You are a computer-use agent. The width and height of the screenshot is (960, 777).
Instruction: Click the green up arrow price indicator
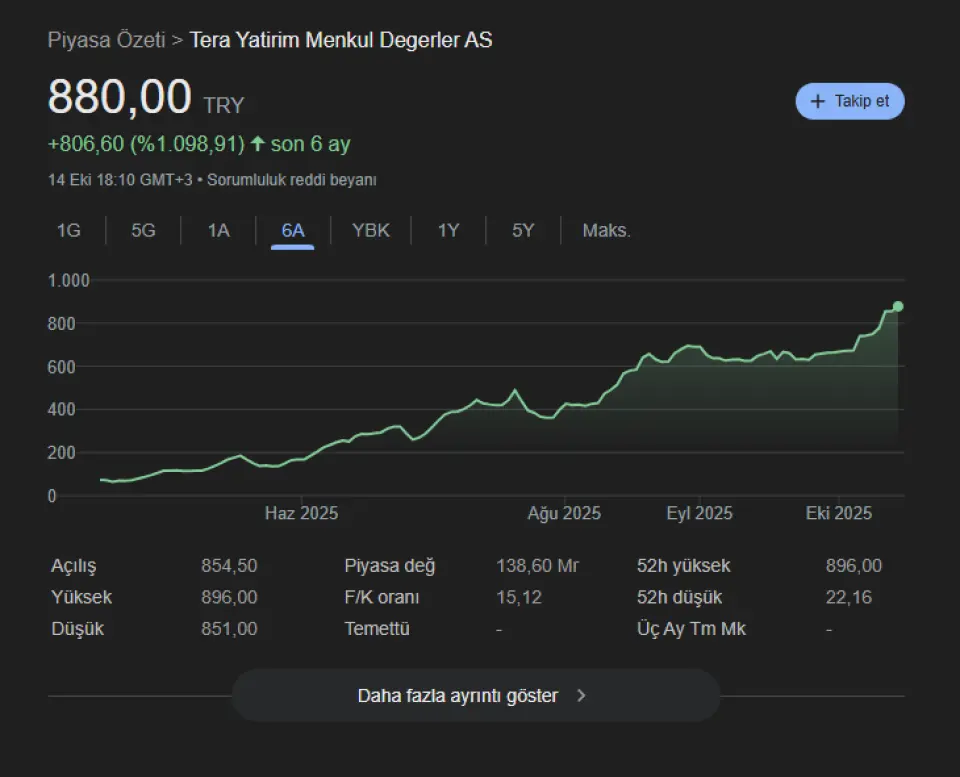(257, 144)
